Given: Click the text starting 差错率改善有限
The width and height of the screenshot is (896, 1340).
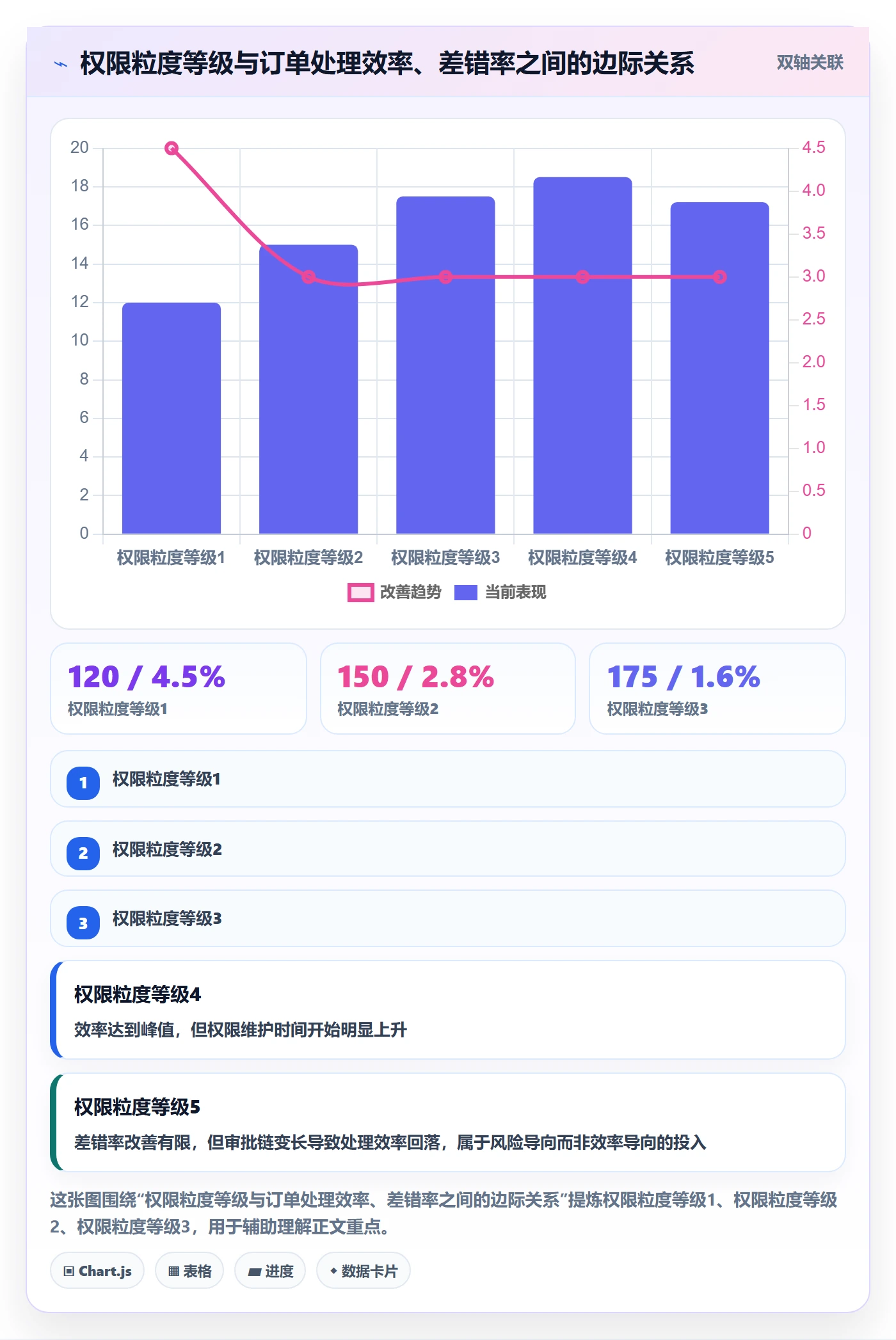Looking at the screenshot, I should coord(390,1142).
